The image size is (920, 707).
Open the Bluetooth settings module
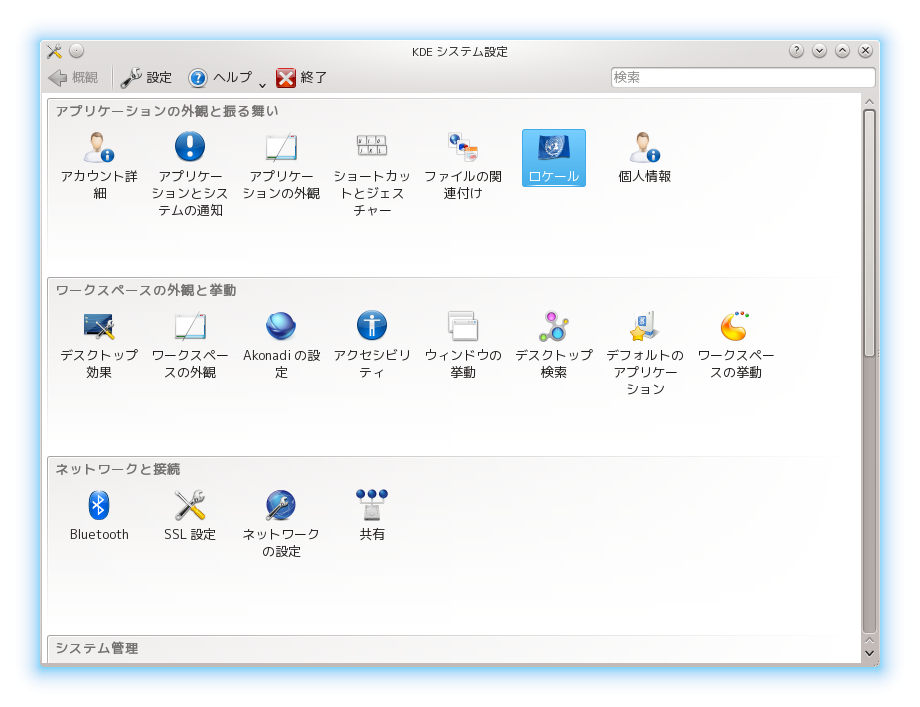pos(99,515)
